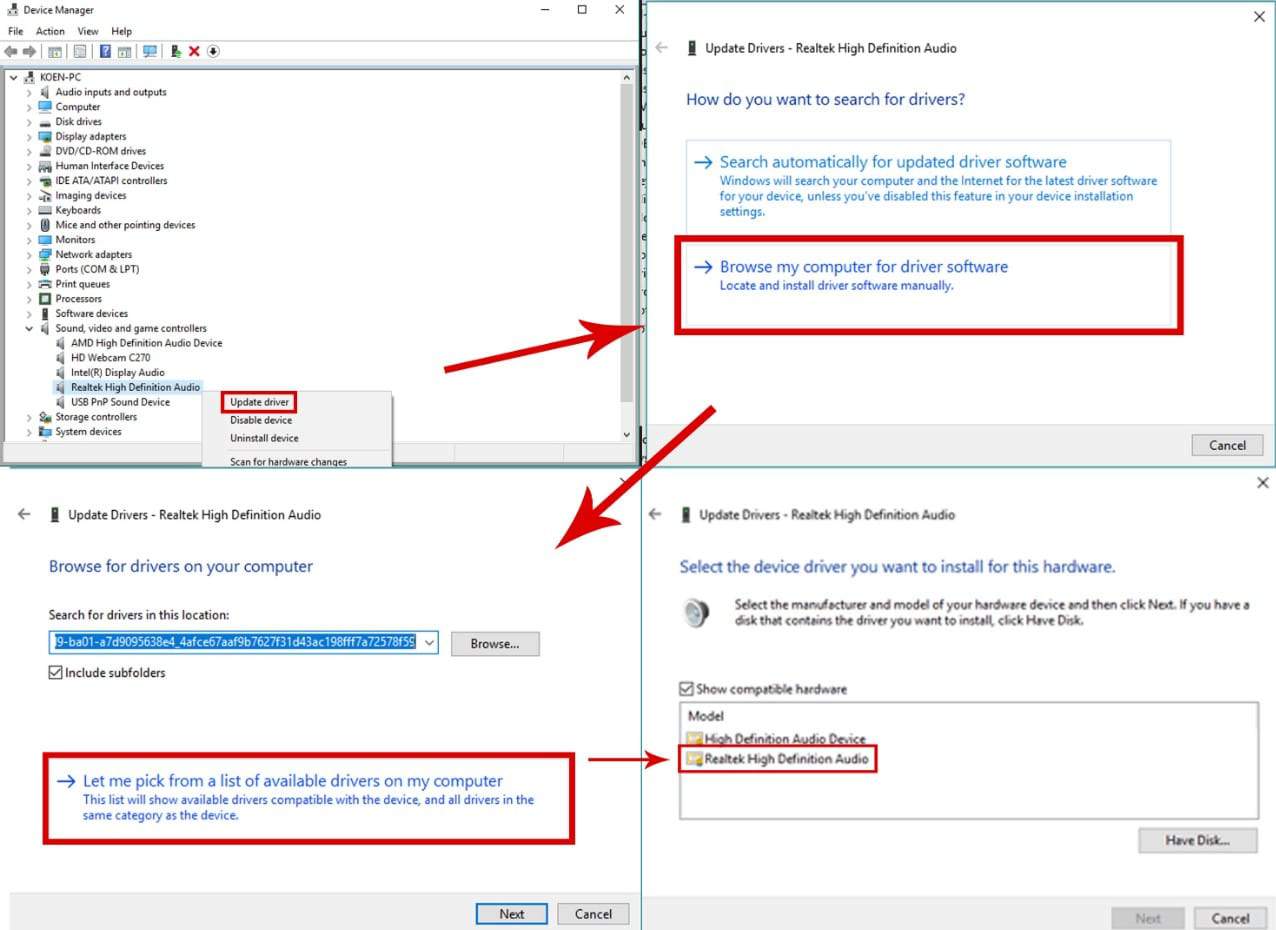
Task: Click the Have Disk... button
Action: click(x=1196, y=840)
